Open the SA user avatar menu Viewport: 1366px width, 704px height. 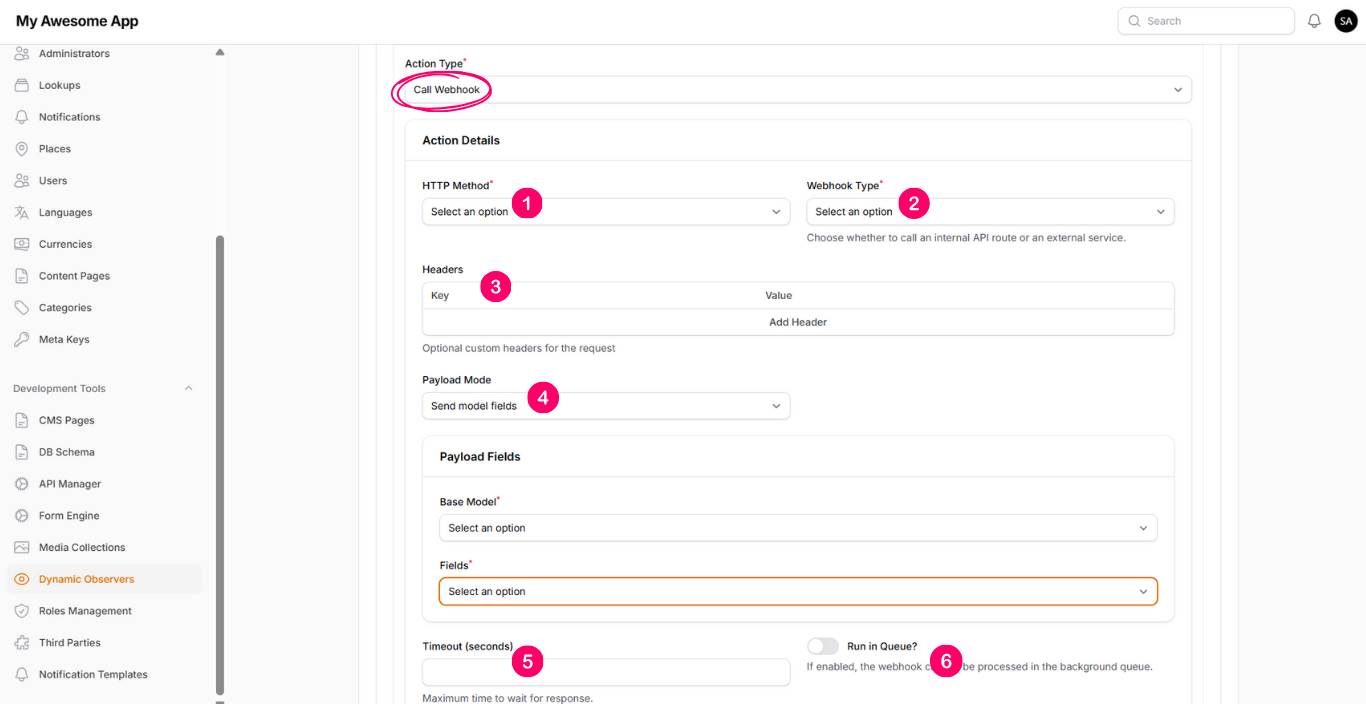pyautogui.click(x=1345, y=21)
